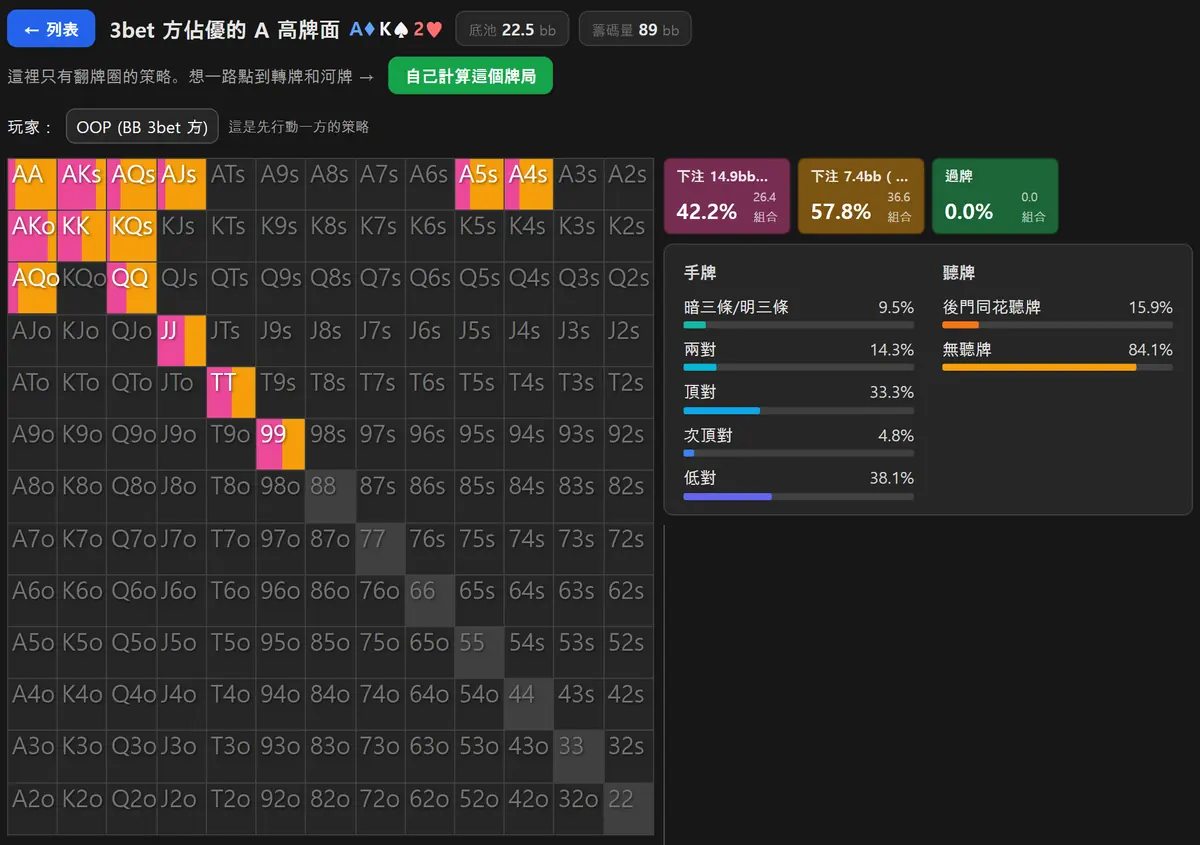Screen dimensions: 1200x845
Task: Go back using the ← 列表 button
Action: pyautogui.click(x=51, y=29)
